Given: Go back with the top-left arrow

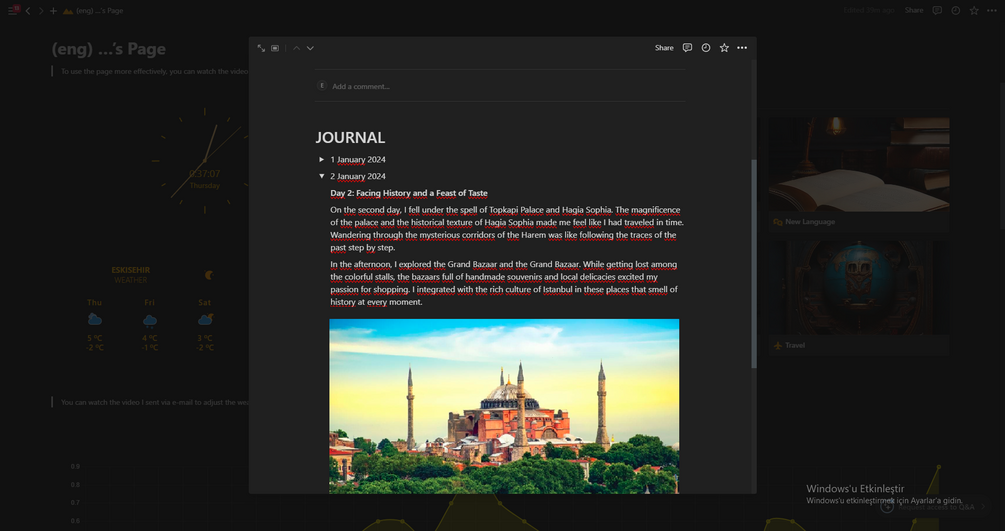Looking at the screenshot, I should point(28,11).
